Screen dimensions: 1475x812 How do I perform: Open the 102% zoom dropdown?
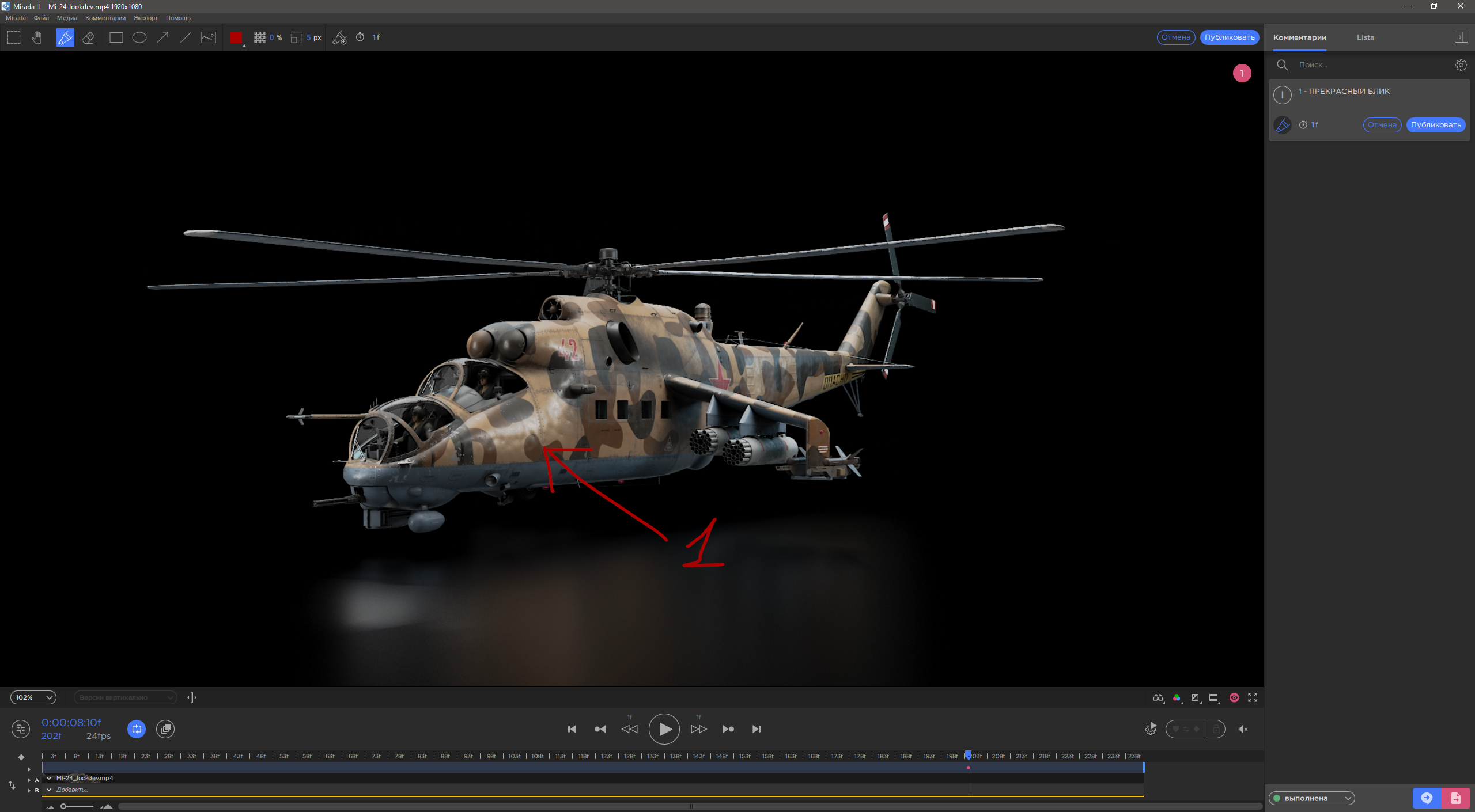coord(33,697)
